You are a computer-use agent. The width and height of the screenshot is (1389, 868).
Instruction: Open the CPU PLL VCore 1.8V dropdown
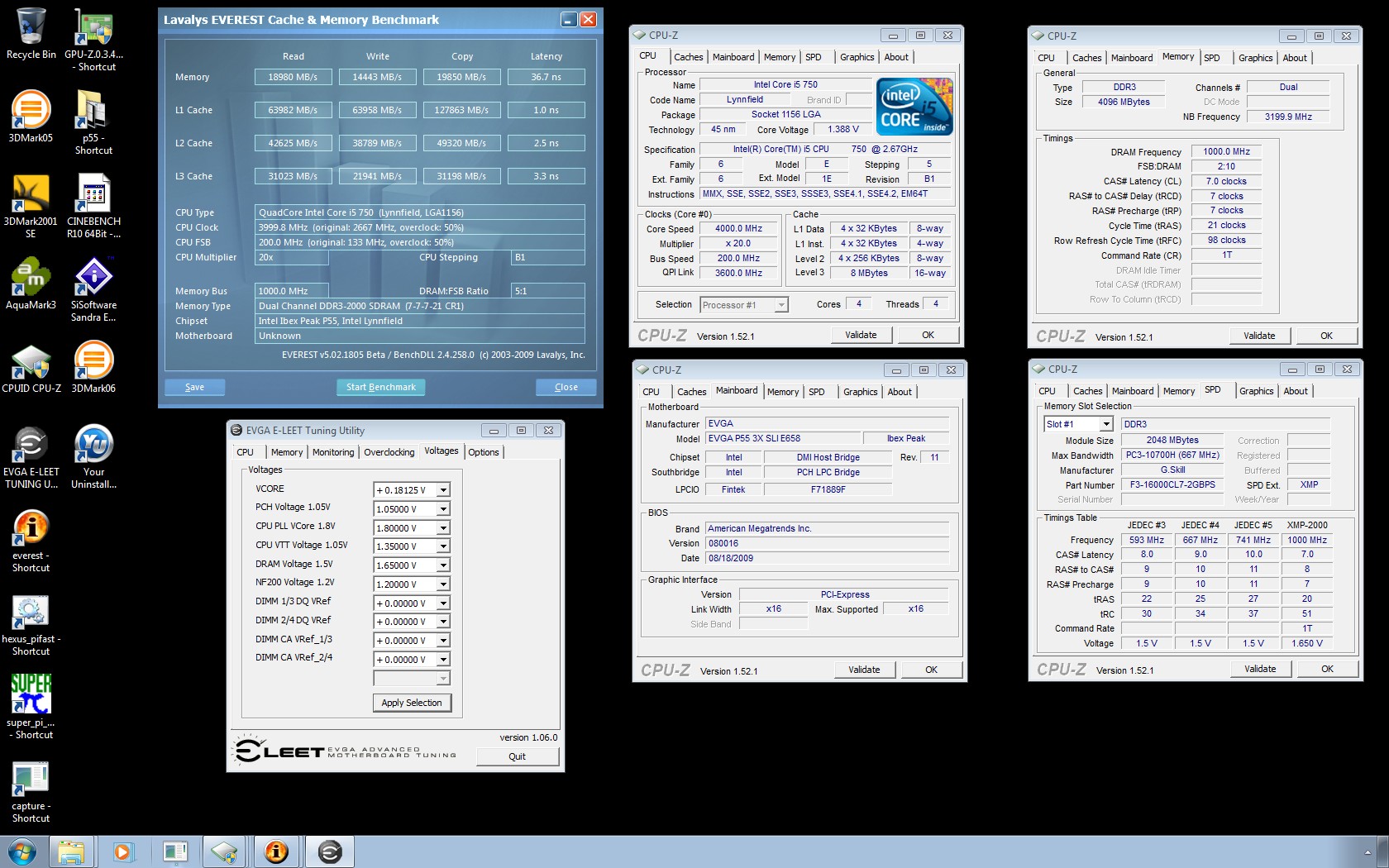click(443, 528)
